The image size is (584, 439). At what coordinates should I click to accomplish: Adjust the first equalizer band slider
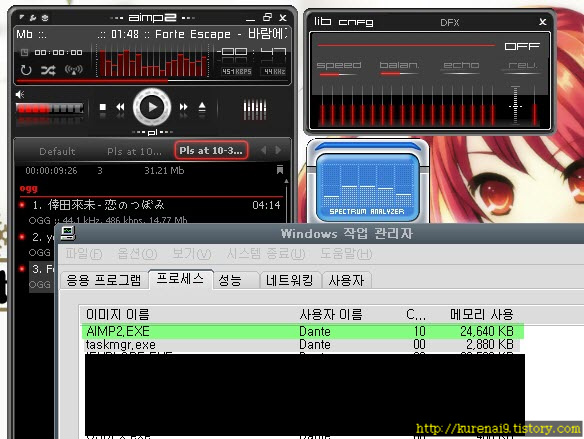click(322, 105)
